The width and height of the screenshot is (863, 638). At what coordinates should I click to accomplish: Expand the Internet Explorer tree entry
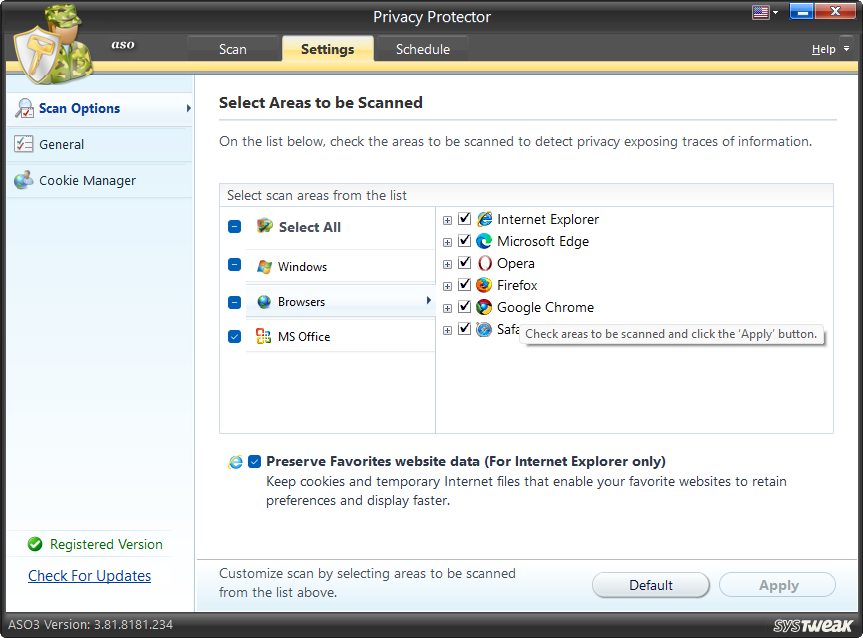point(447,219)
